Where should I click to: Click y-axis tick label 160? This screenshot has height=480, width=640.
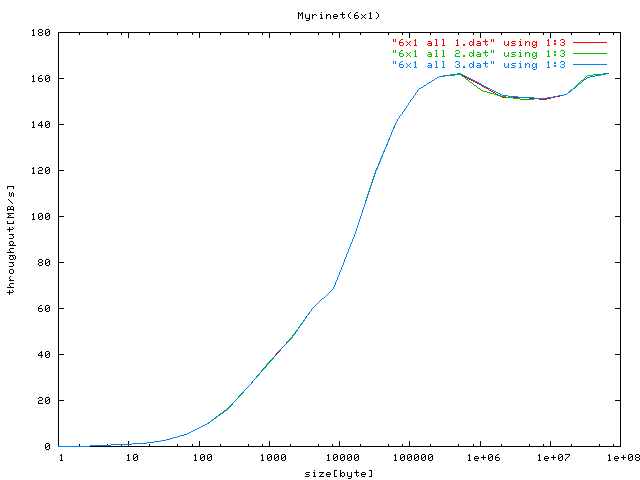point(41,78)
